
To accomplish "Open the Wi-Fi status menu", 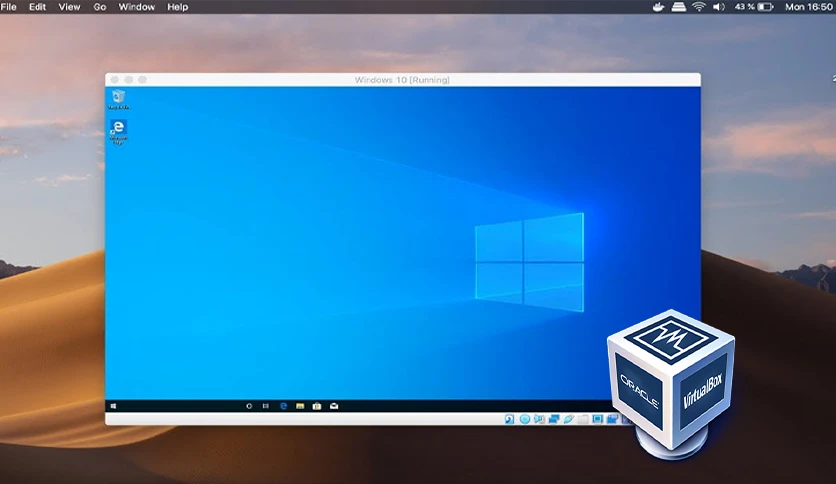I will click(698, 7).
